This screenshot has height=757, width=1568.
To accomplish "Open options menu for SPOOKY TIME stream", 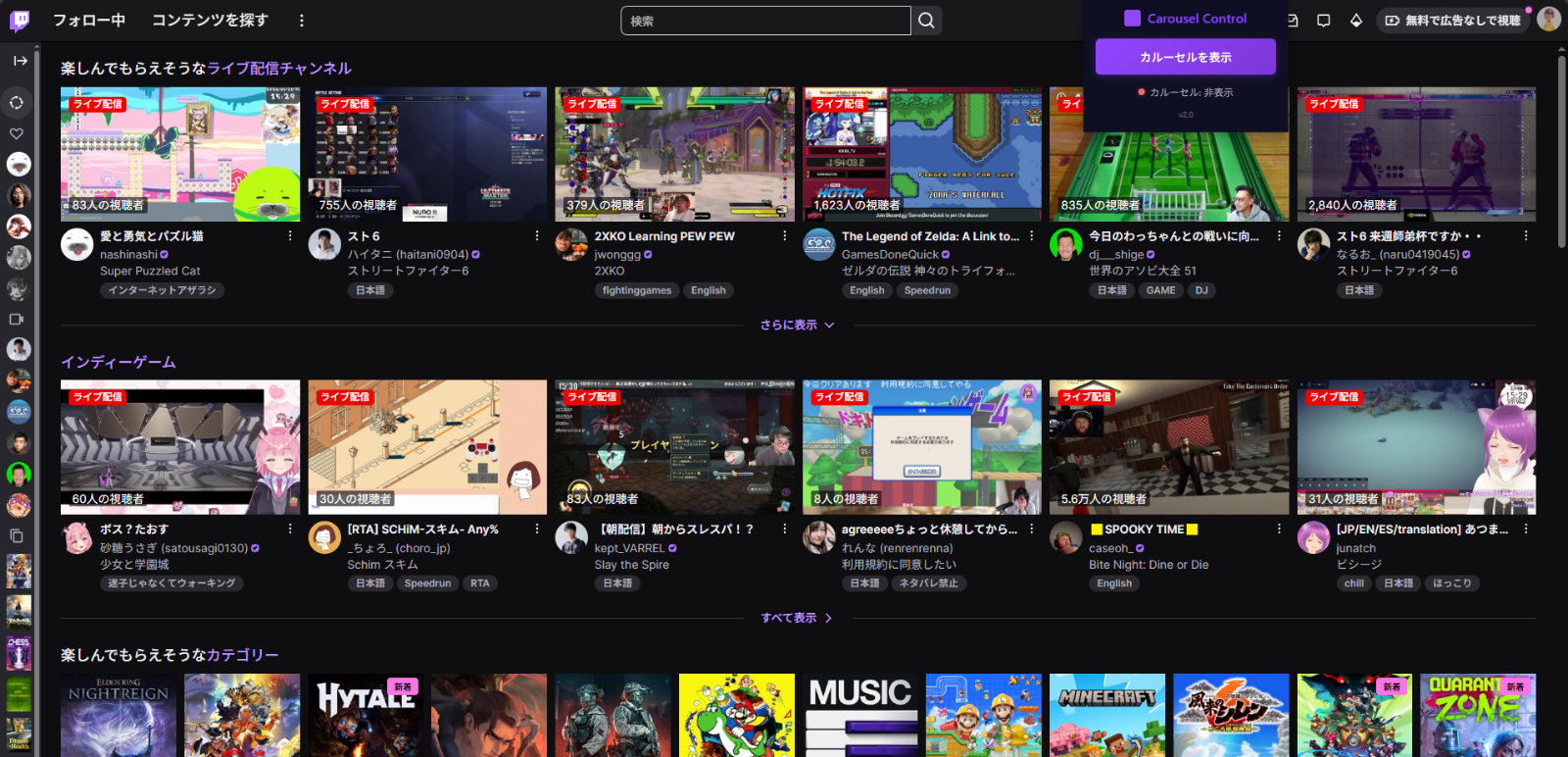I will (x=1279, y=530).
